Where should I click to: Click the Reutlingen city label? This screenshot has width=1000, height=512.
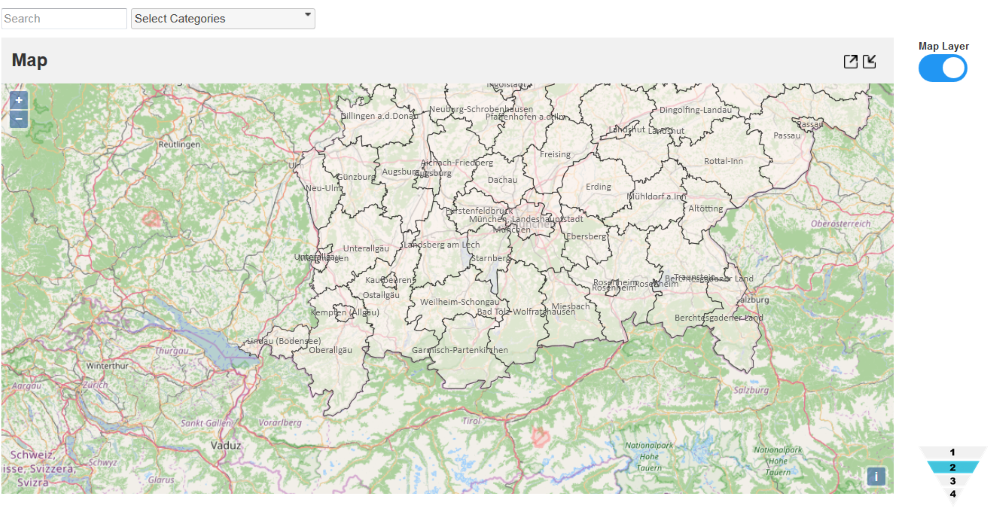pos(179,145)
